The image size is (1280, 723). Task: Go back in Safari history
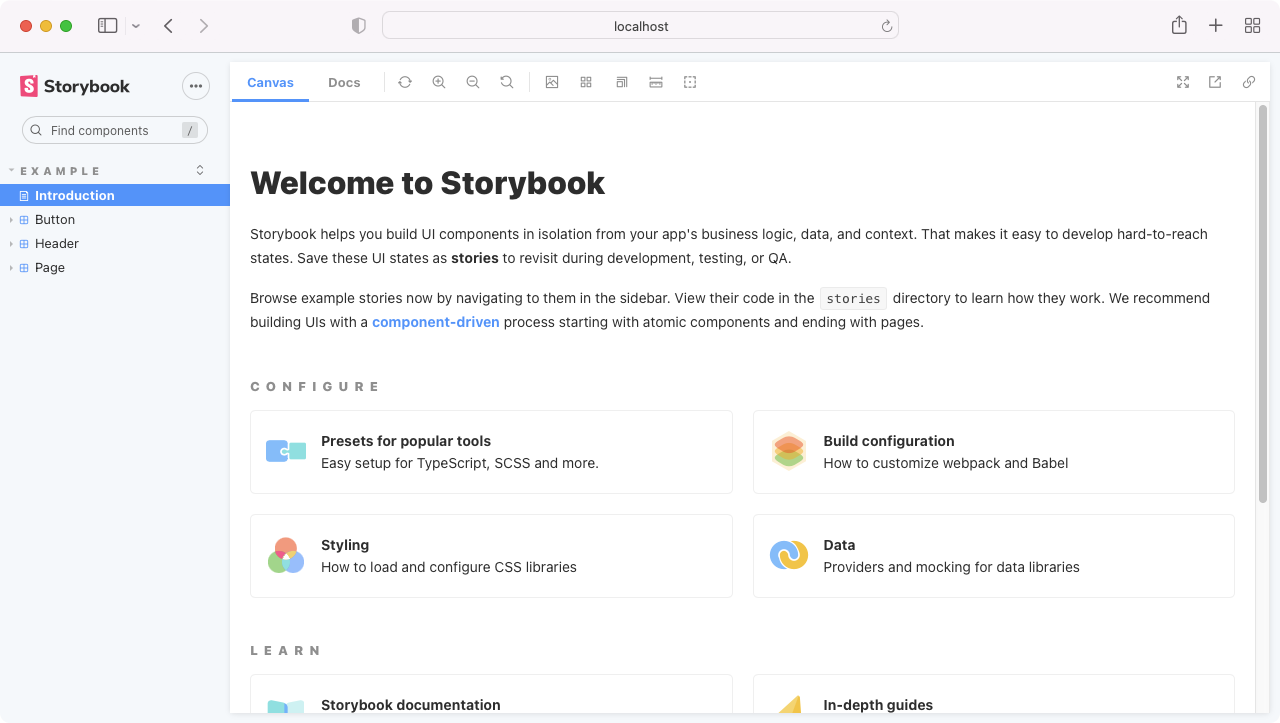tap(168, 26)
